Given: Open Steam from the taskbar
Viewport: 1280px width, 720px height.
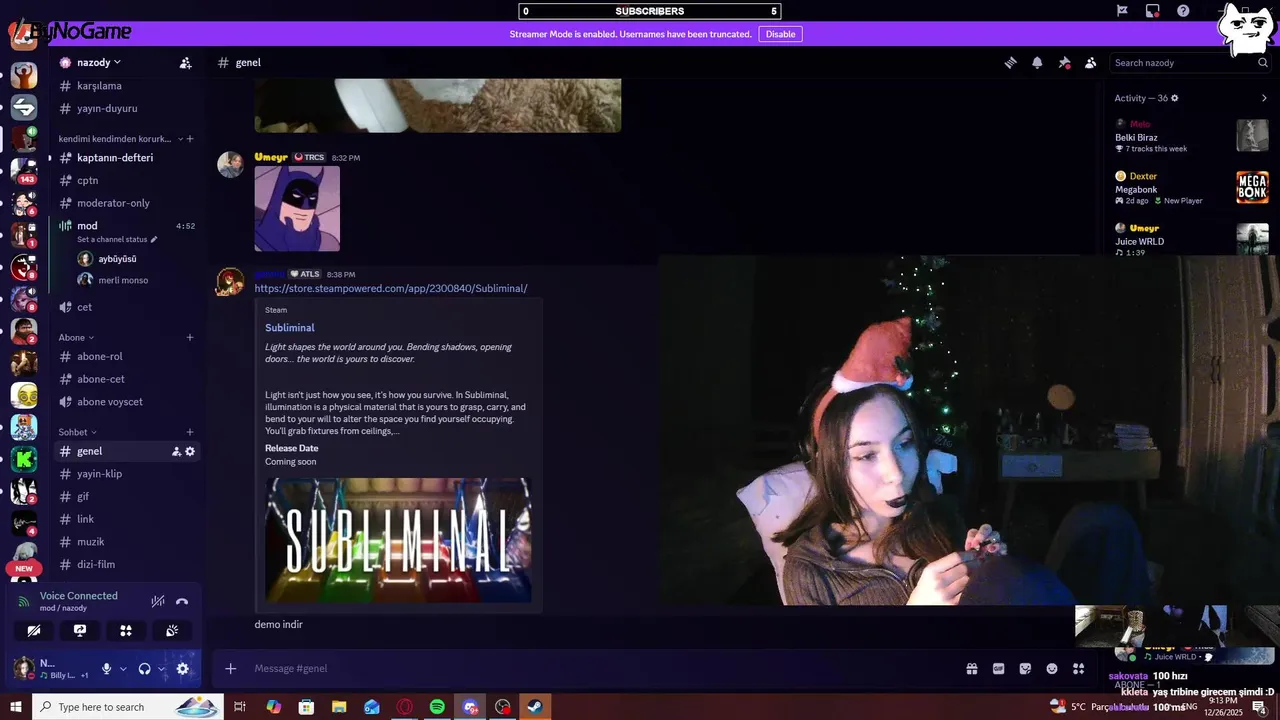Looking at the screenshot, I should click(x=536, y=707).
